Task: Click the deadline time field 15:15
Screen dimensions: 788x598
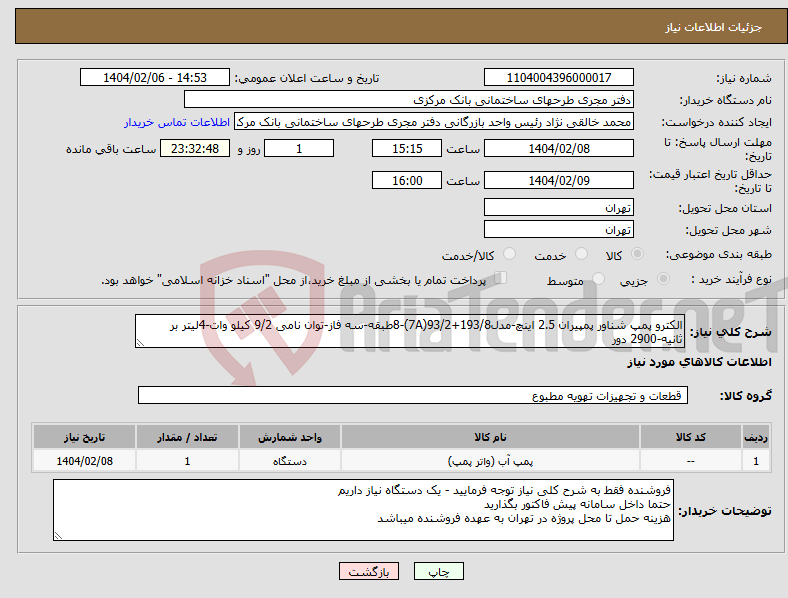Action: [407, 148]
